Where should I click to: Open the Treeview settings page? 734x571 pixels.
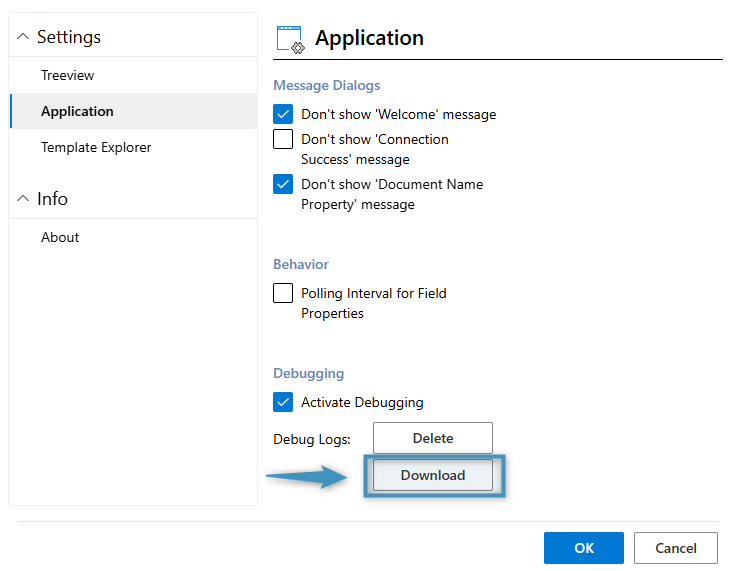[x=68, y=75]
